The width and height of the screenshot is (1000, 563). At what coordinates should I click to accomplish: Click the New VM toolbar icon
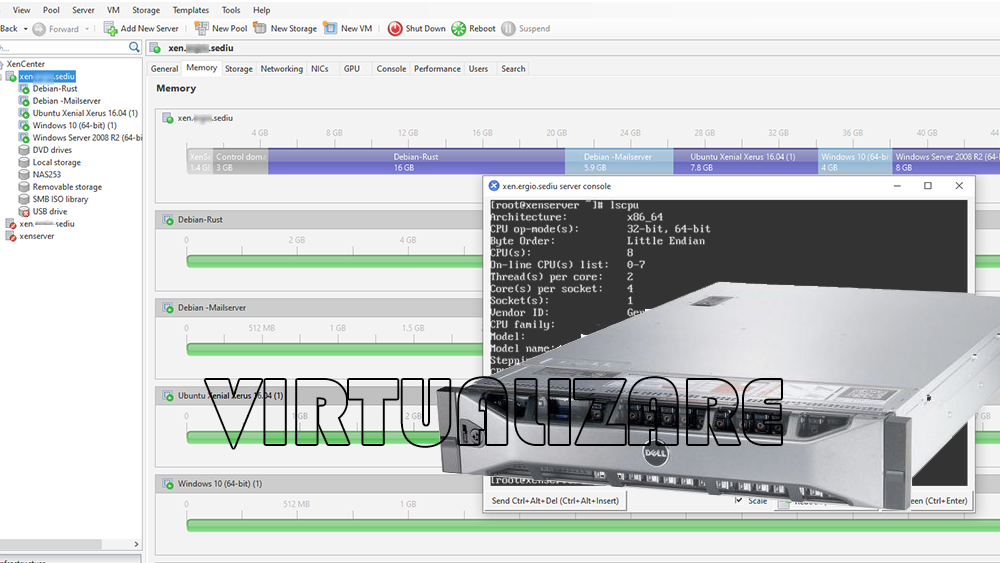330,28
